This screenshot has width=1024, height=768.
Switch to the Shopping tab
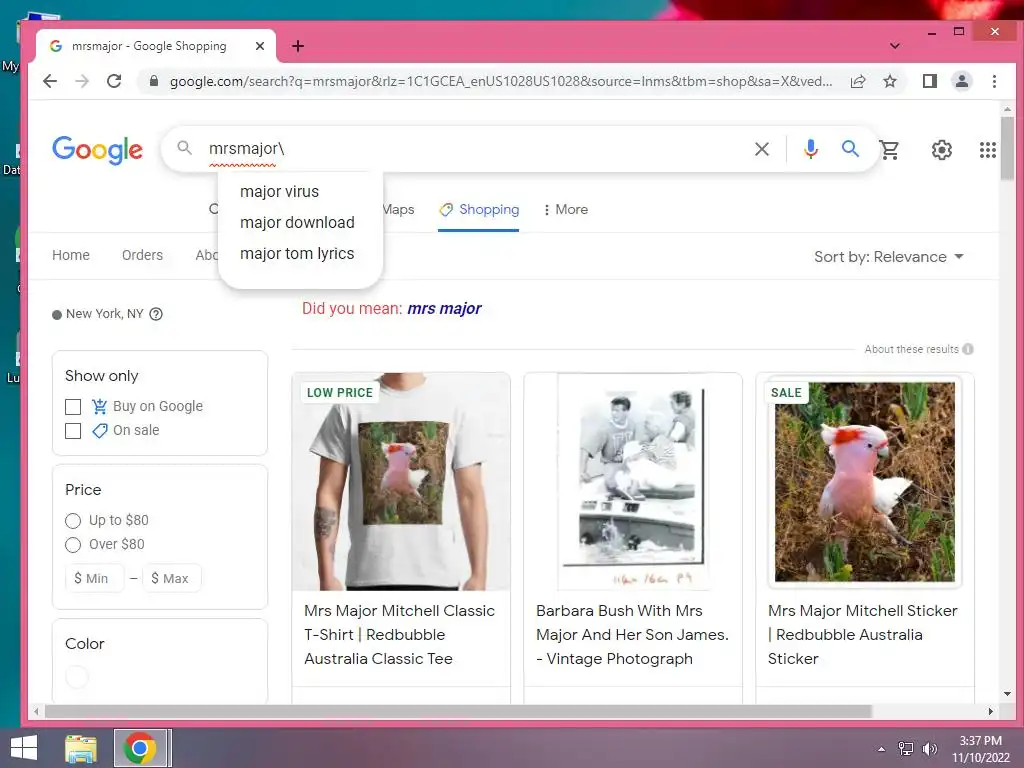[x=479, y=210]
